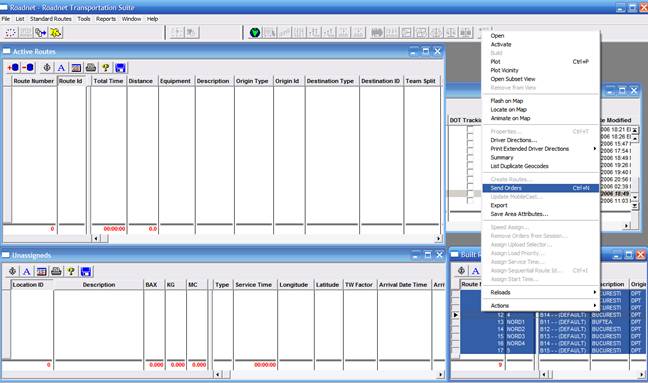Open the Help menu
This screenshot has width=648, height=383.
(x=152, y=19)
